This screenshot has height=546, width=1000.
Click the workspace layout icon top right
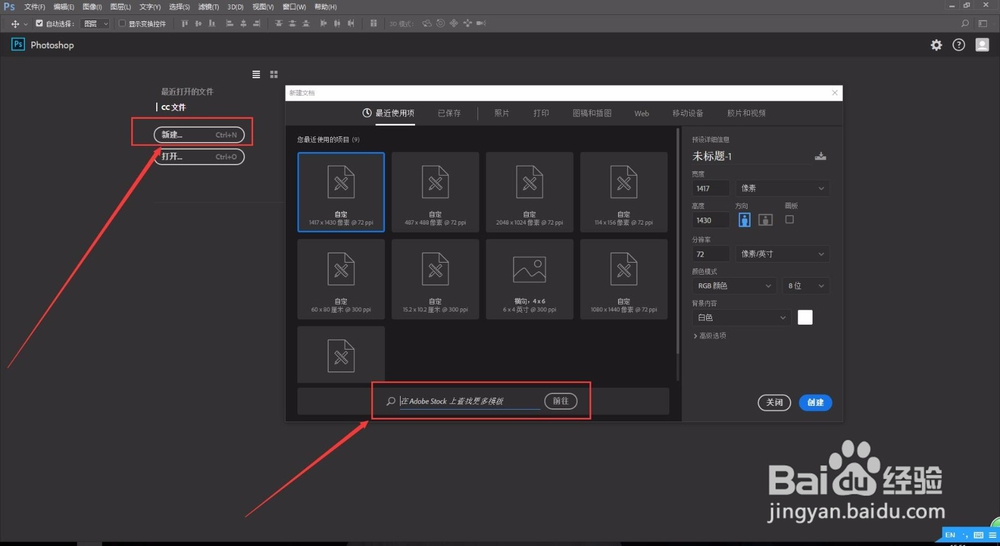click(983, 24)
